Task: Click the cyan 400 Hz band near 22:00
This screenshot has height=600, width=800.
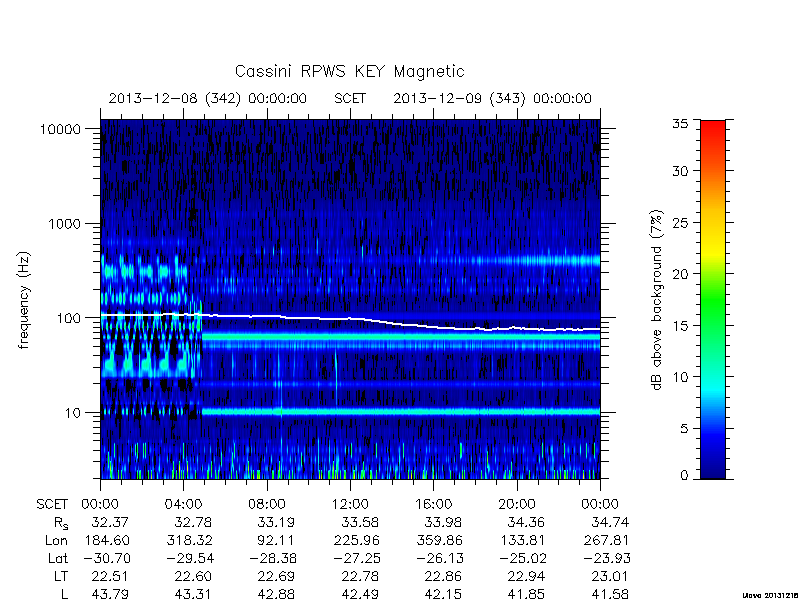Action: click(559, 260)
